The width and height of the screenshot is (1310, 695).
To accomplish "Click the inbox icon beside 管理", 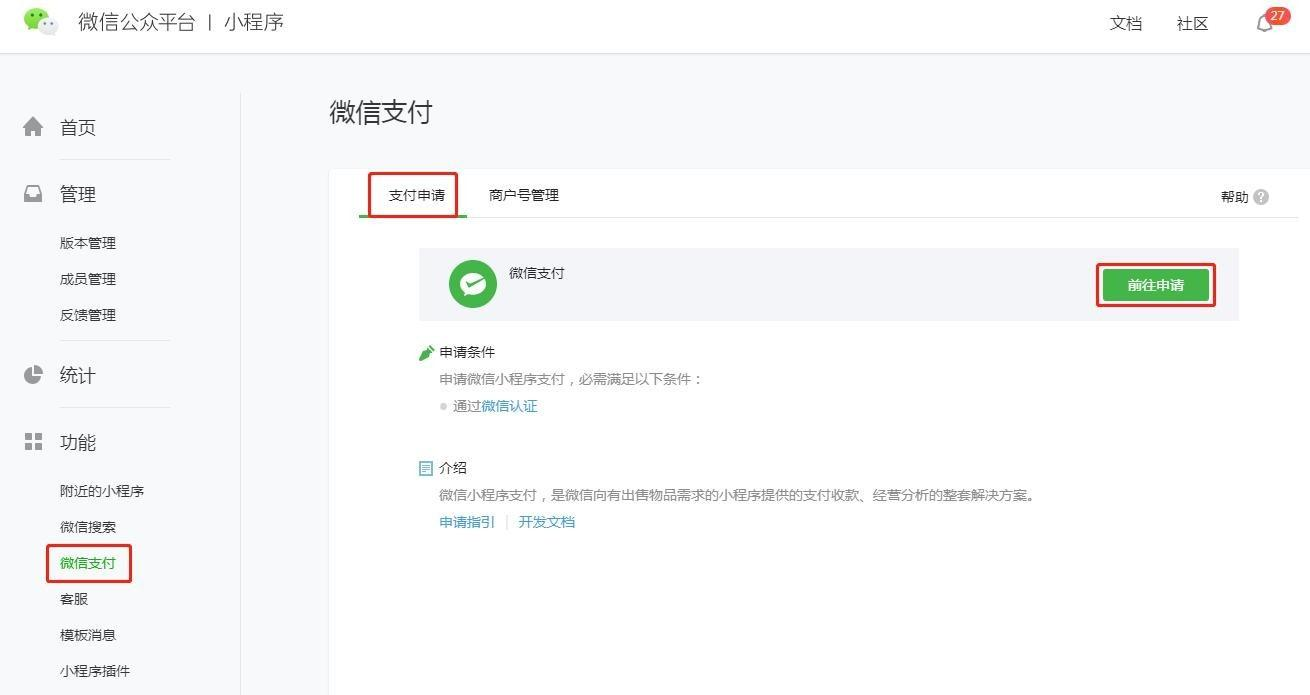I will 33,193.
